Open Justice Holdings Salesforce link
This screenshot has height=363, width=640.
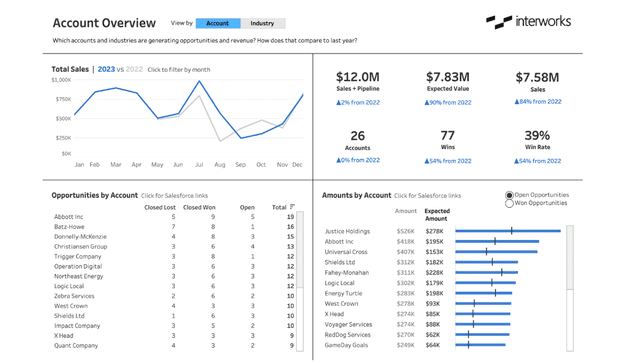(x=347, y=231)
